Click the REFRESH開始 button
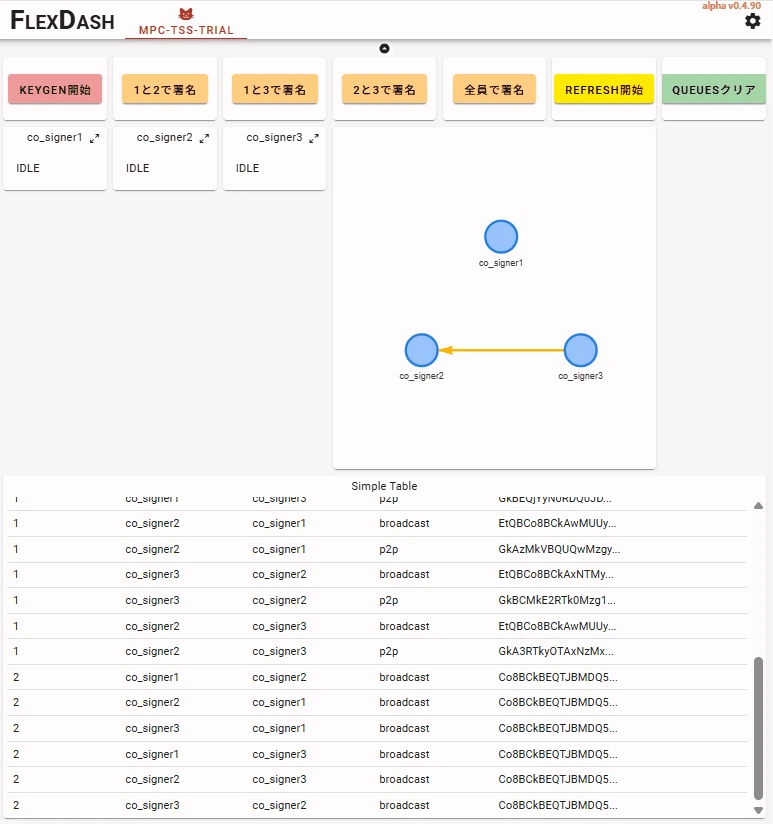Viewport: 773px width, 824px height. [x=604, y=89]
